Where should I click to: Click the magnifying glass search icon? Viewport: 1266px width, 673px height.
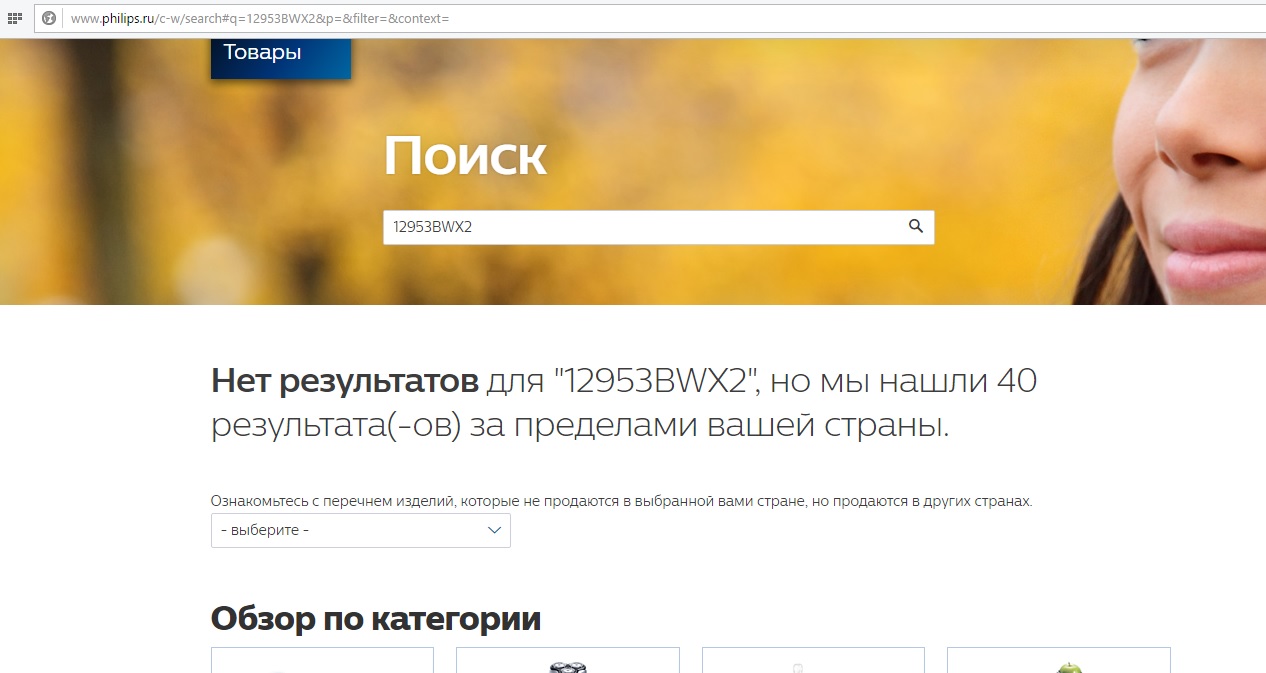click(915, 227)
